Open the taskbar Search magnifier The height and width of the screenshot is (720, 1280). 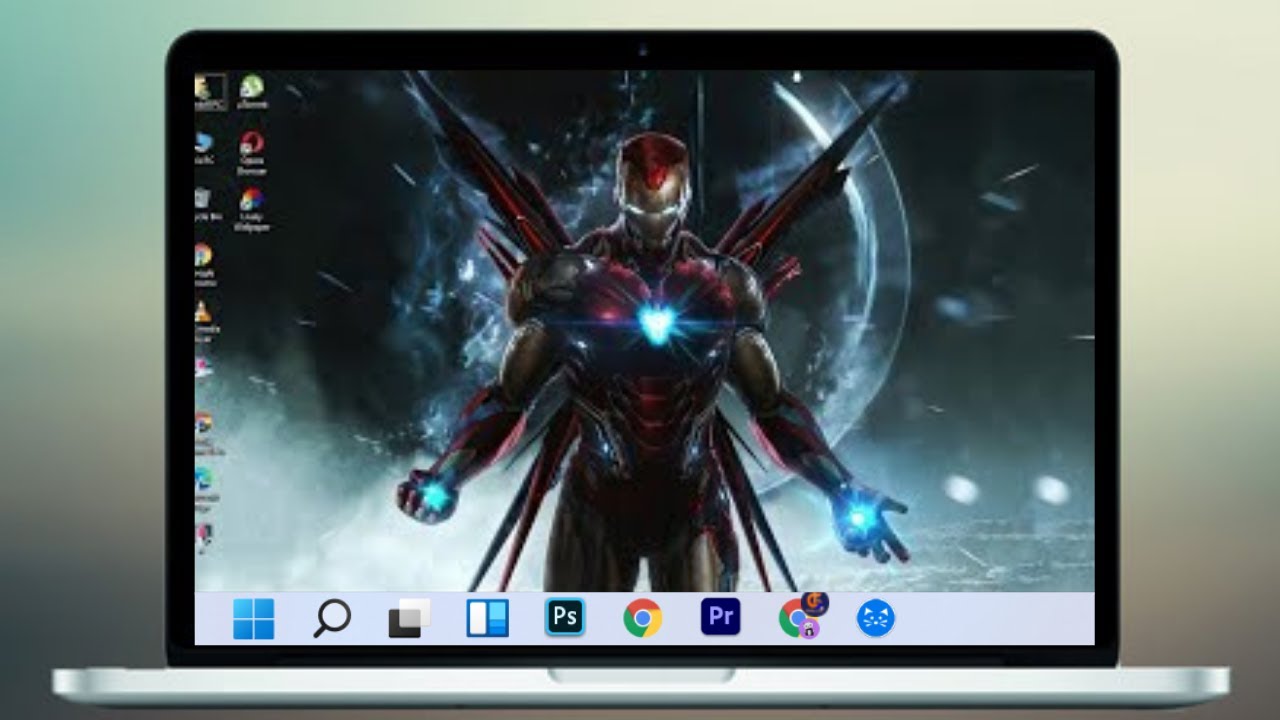[x=331, y=619]
